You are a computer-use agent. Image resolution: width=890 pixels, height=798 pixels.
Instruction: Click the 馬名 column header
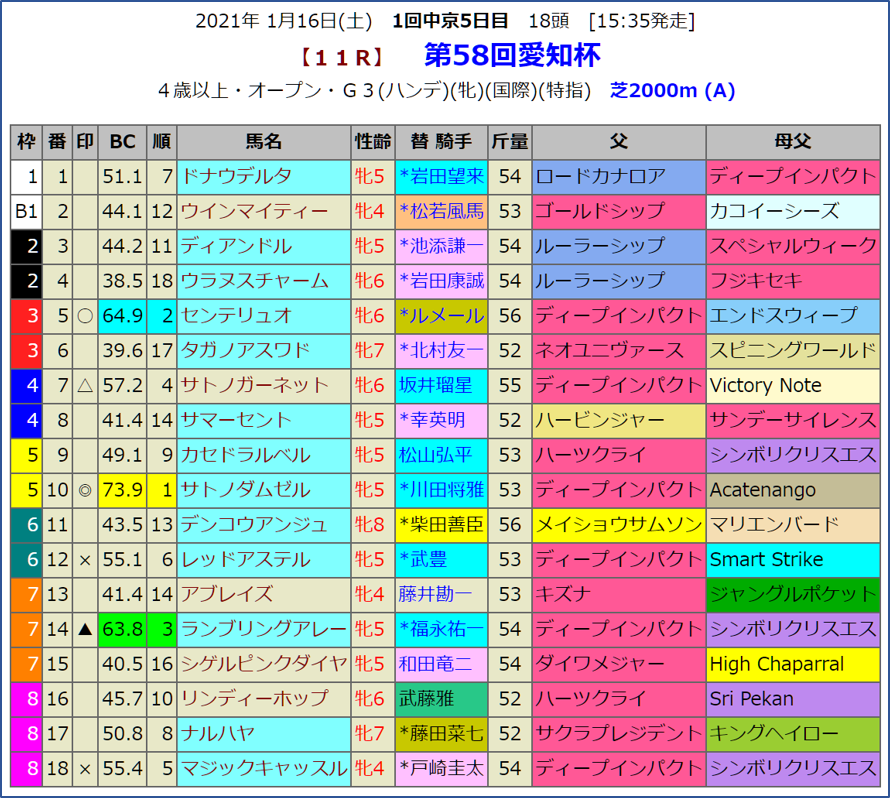(263, 142)
